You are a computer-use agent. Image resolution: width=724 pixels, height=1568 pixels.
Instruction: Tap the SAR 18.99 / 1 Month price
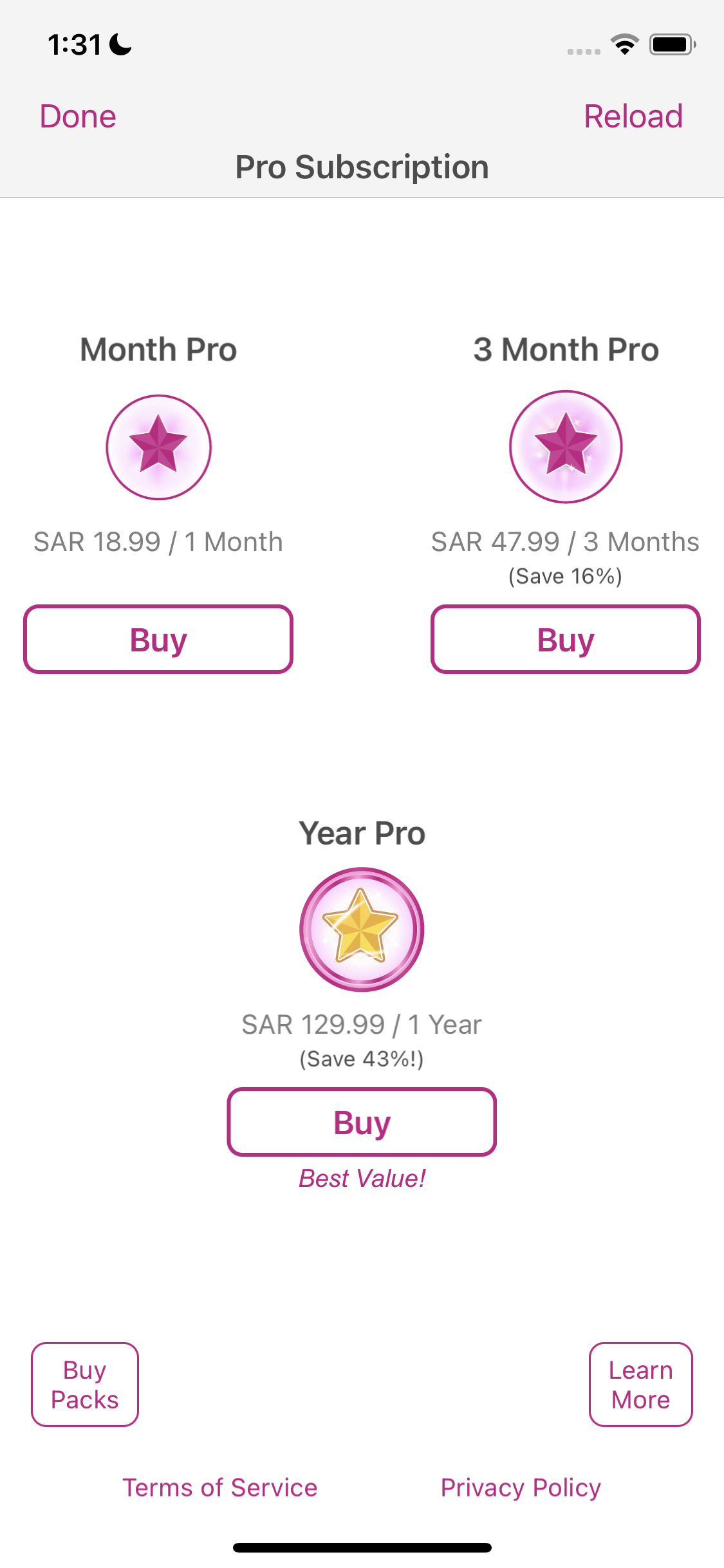point(158,542)
